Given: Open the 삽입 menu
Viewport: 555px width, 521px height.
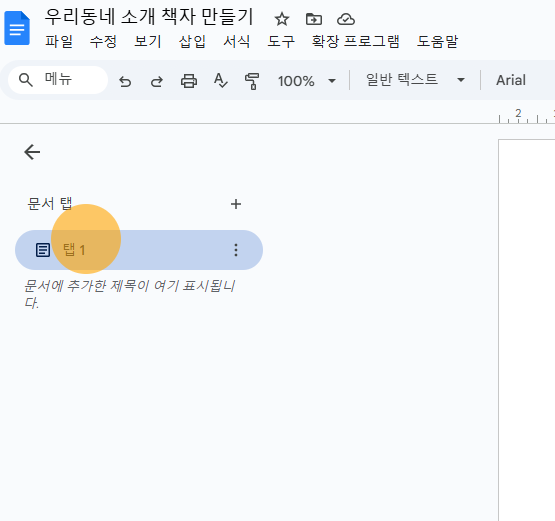Looking at the screenshot, I should [192, 41].
